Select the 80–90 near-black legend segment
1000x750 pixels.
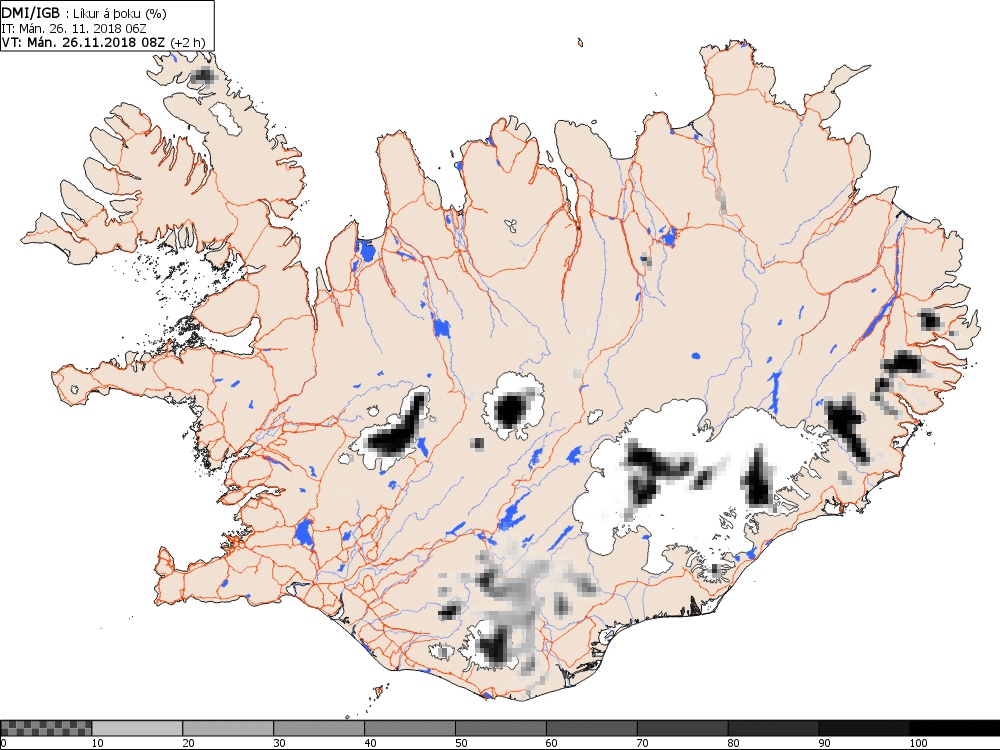[x=773, y=728]
